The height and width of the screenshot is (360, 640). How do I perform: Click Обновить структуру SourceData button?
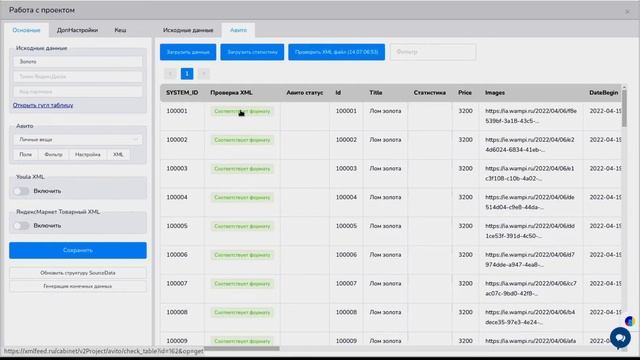78,273
